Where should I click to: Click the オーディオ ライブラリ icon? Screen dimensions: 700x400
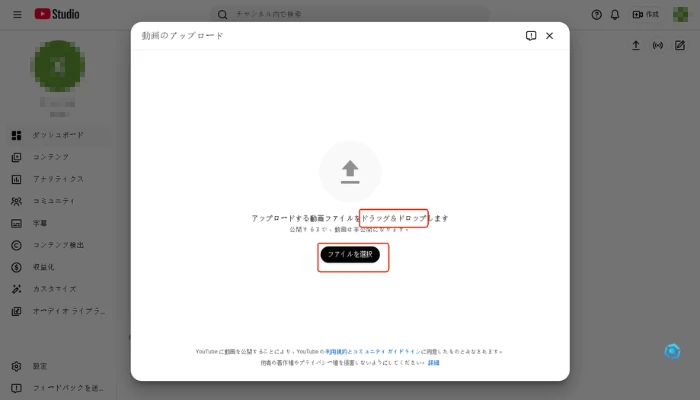(17, 311)
